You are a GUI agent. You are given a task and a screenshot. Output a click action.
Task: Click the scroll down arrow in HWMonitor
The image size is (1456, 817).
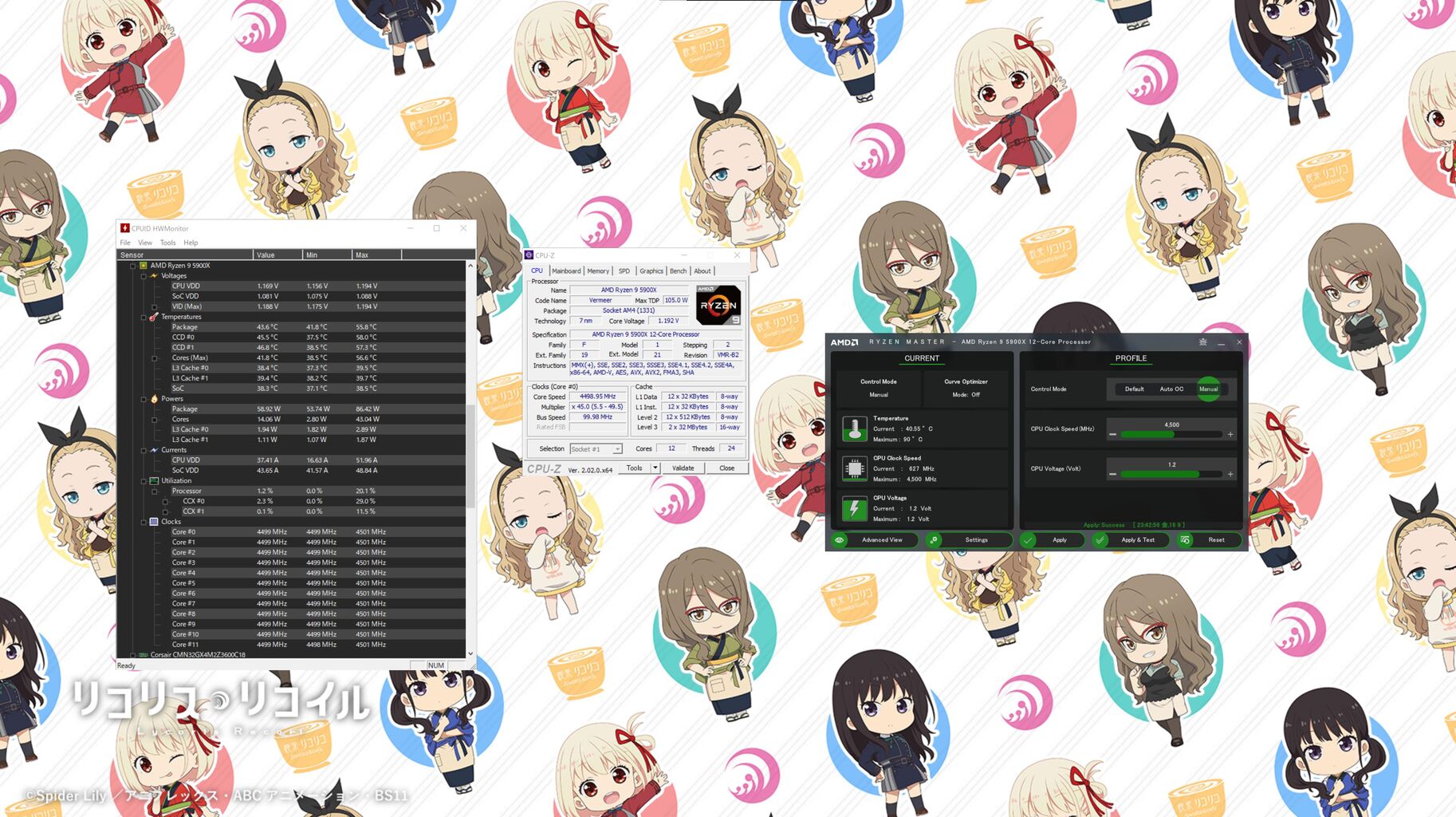point(470,654)
